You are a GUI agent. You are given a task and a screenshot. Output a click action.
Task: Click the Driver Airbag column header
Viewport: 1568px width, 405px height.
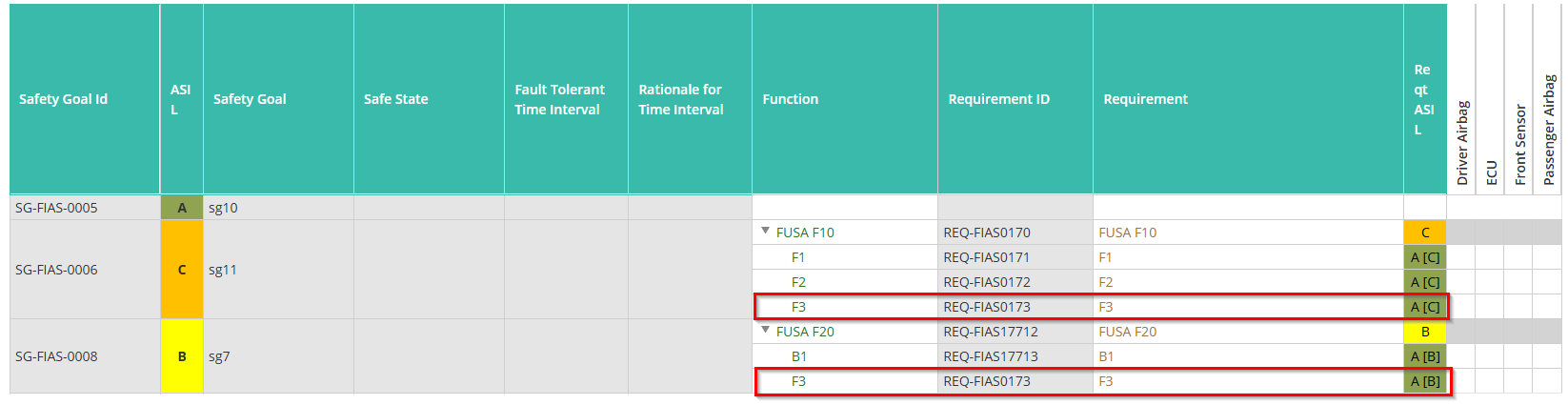click(1461, 99)
